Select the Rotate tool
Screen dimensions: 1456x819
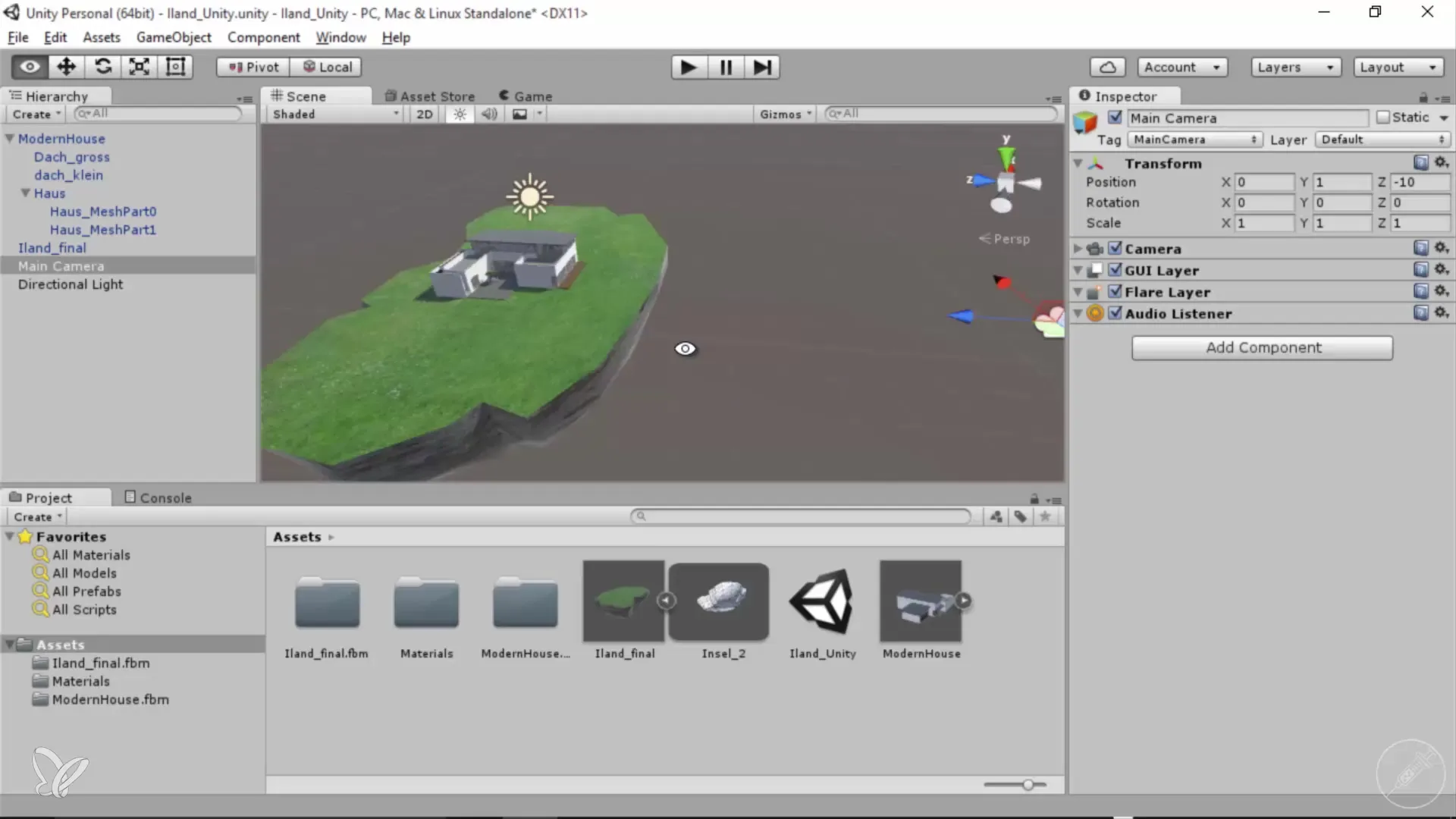102,67
